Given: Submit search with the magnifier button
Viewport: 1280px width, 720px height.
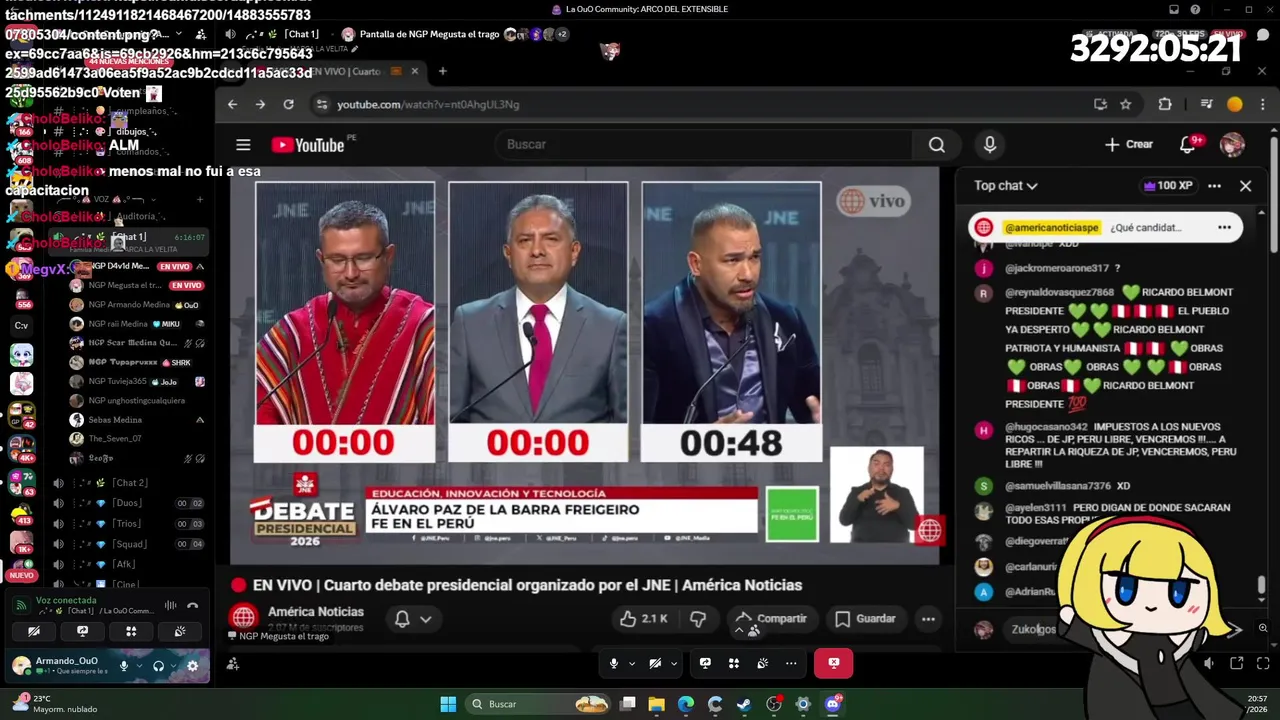Looking at the screenshot, I should click(937, 145).
